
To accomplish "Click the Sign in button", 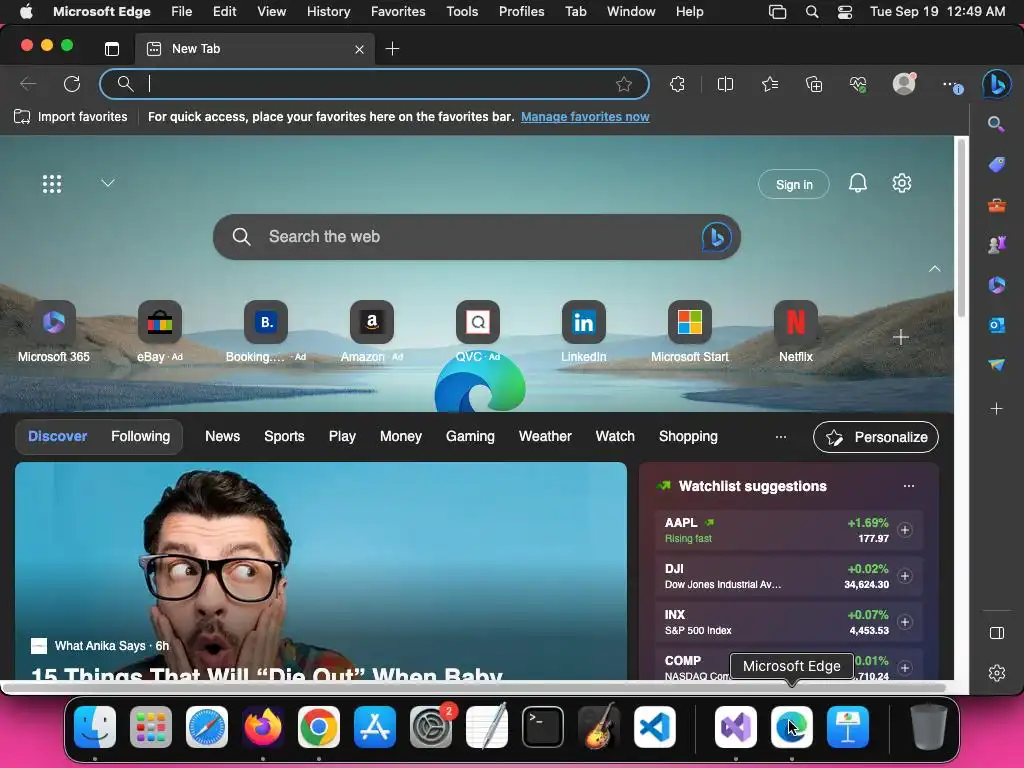I will tap(793, 185).
